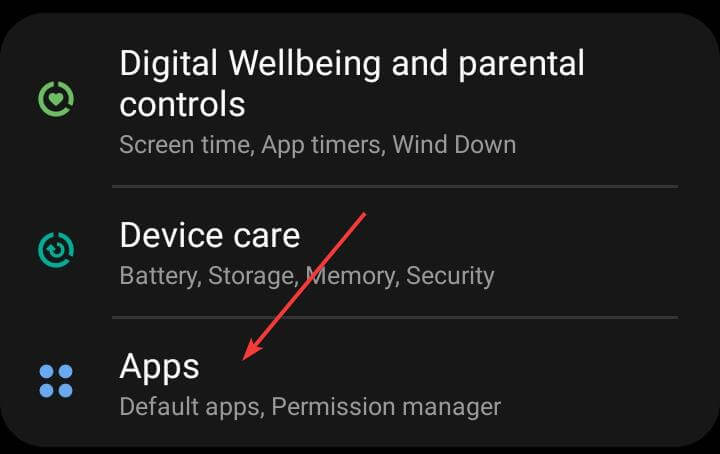Click 'Default apps' under the Apps entry
The height and width of the screenshot is (454, 720).
coord(191,407)
